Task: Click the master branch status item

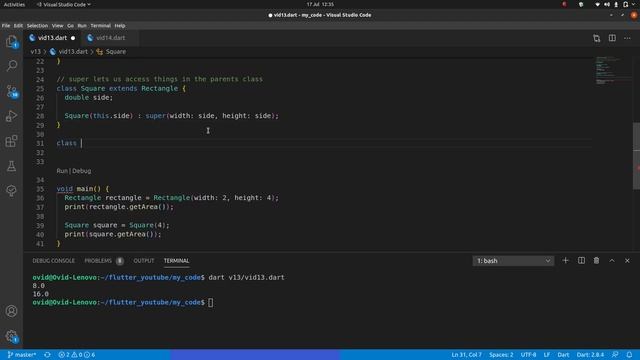Action: pyautogui.click(x=22, y=355)
